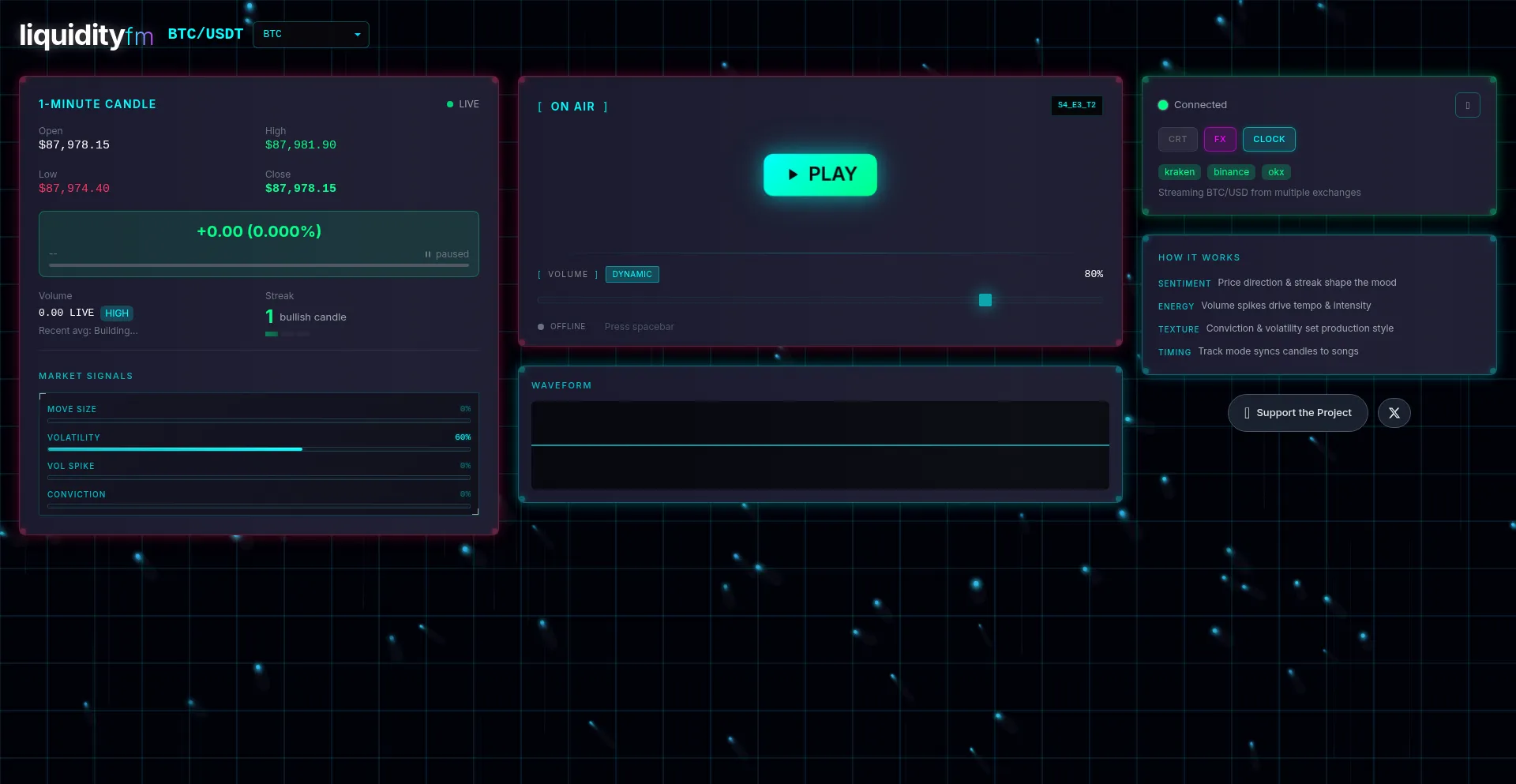Click the X (Twitter) icon button
The height and width of the screenshot is (784, 1516).
[1394, 413]
